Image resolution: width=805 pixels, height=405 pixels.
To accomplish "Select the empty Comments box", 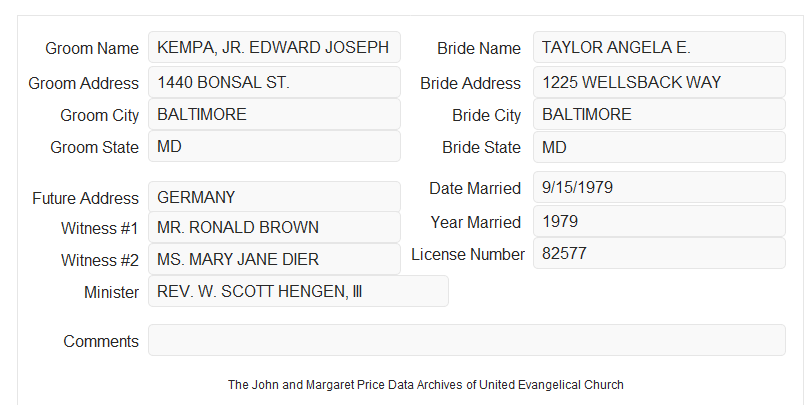I will (x=467, y=340).
